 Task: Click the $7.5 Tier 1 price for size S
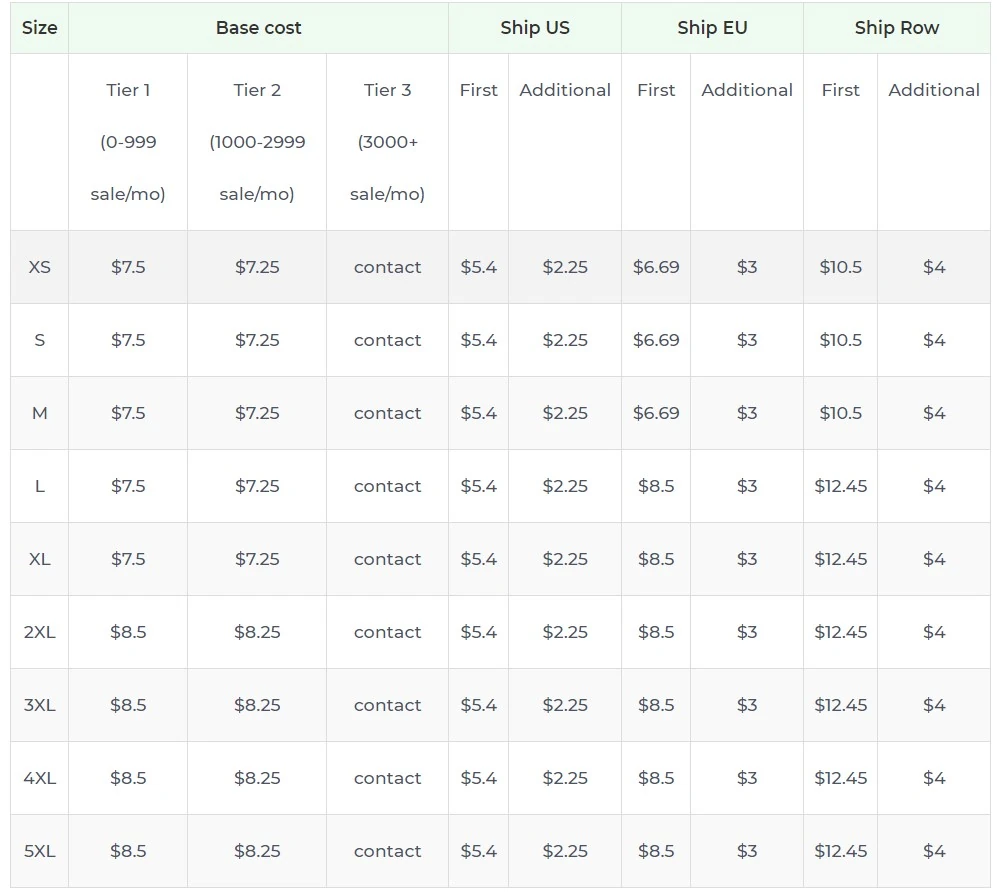pos(127,340)
